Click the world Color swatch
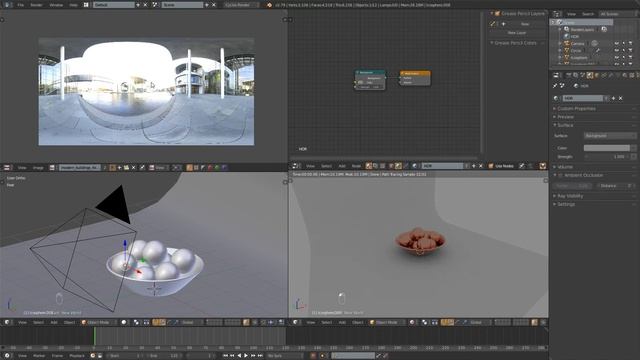This screenshot has width=640, height=360. 607,148
